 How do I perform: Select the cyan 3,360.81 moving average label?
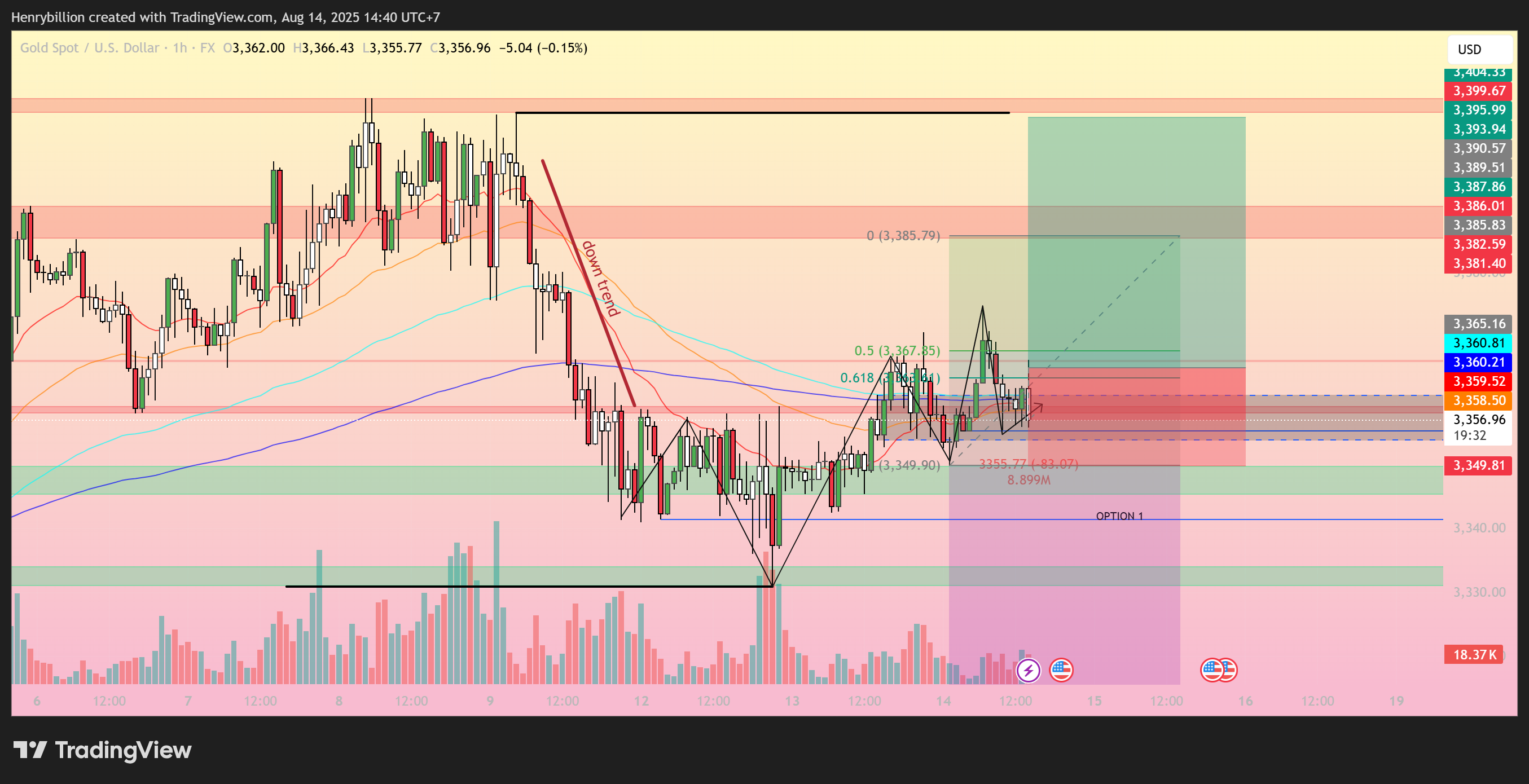pyautogui.click(x=1478, y=343)
